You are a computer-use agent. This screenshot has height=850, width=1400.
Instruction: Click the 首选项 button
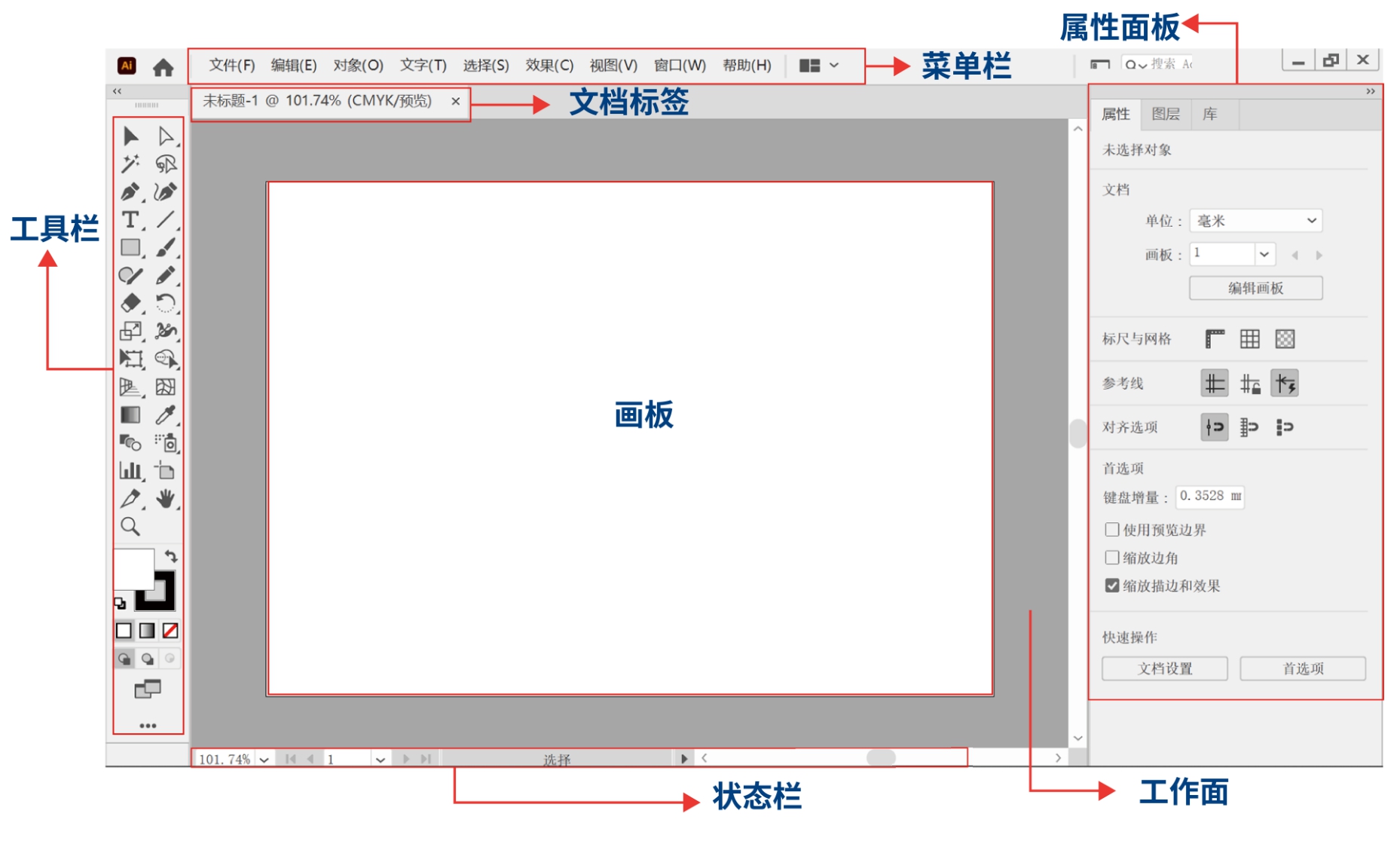1303,668
